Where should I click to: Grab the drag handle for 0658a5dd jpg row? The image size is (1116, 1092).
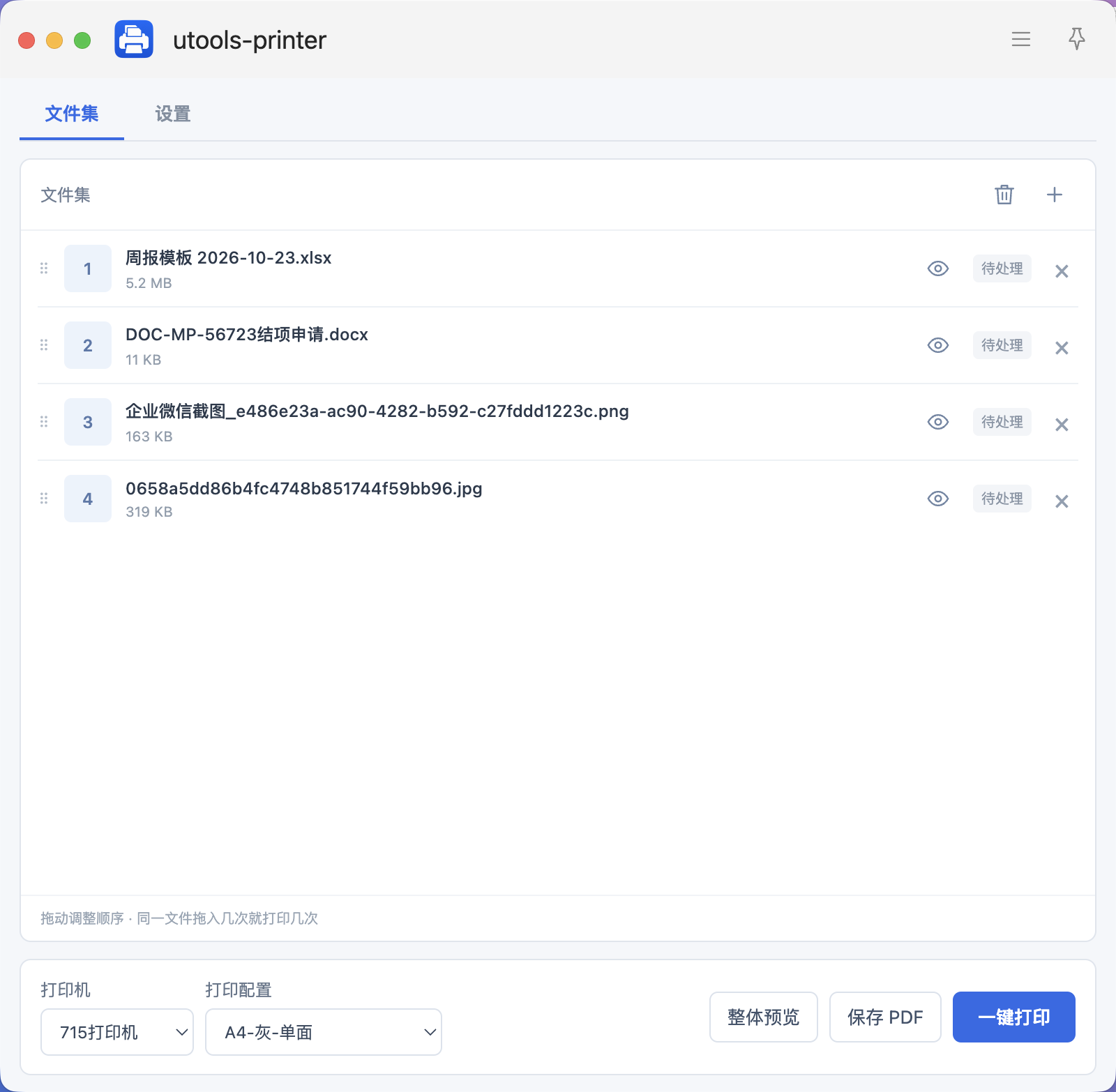click(x=44, y=499)
